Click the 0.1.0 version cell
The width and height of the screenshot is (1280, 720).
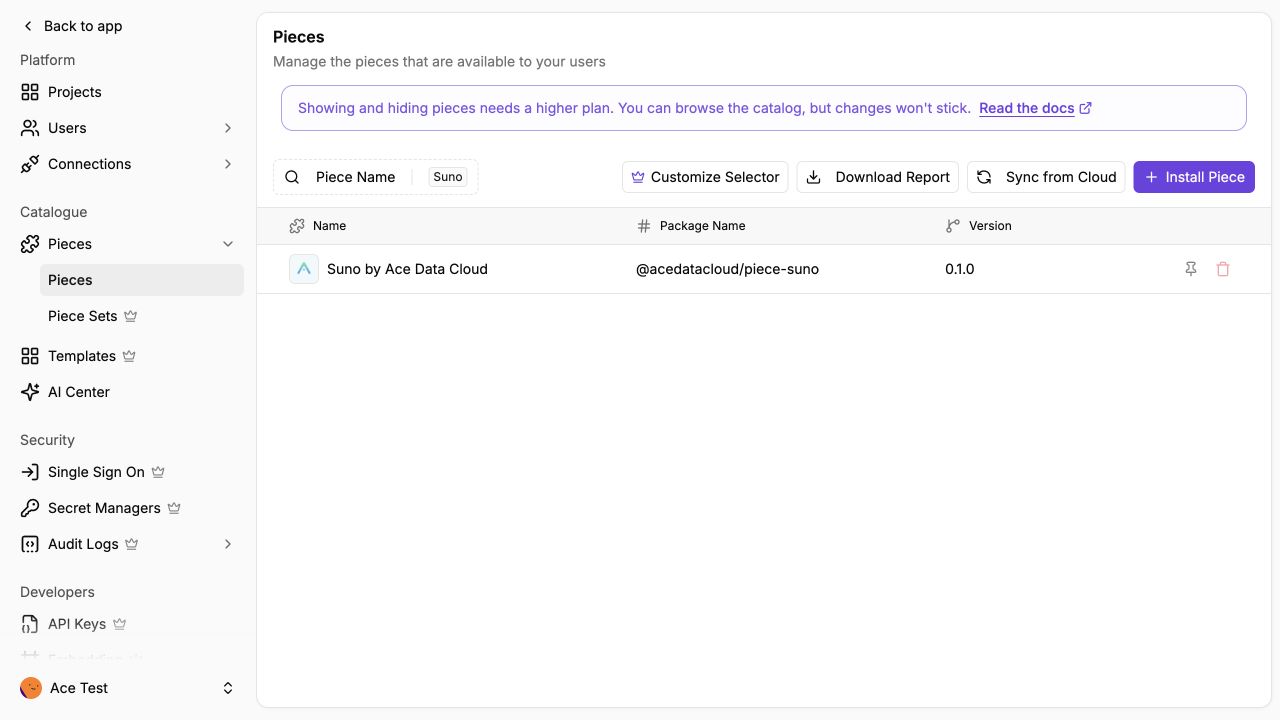click(960, 269)
